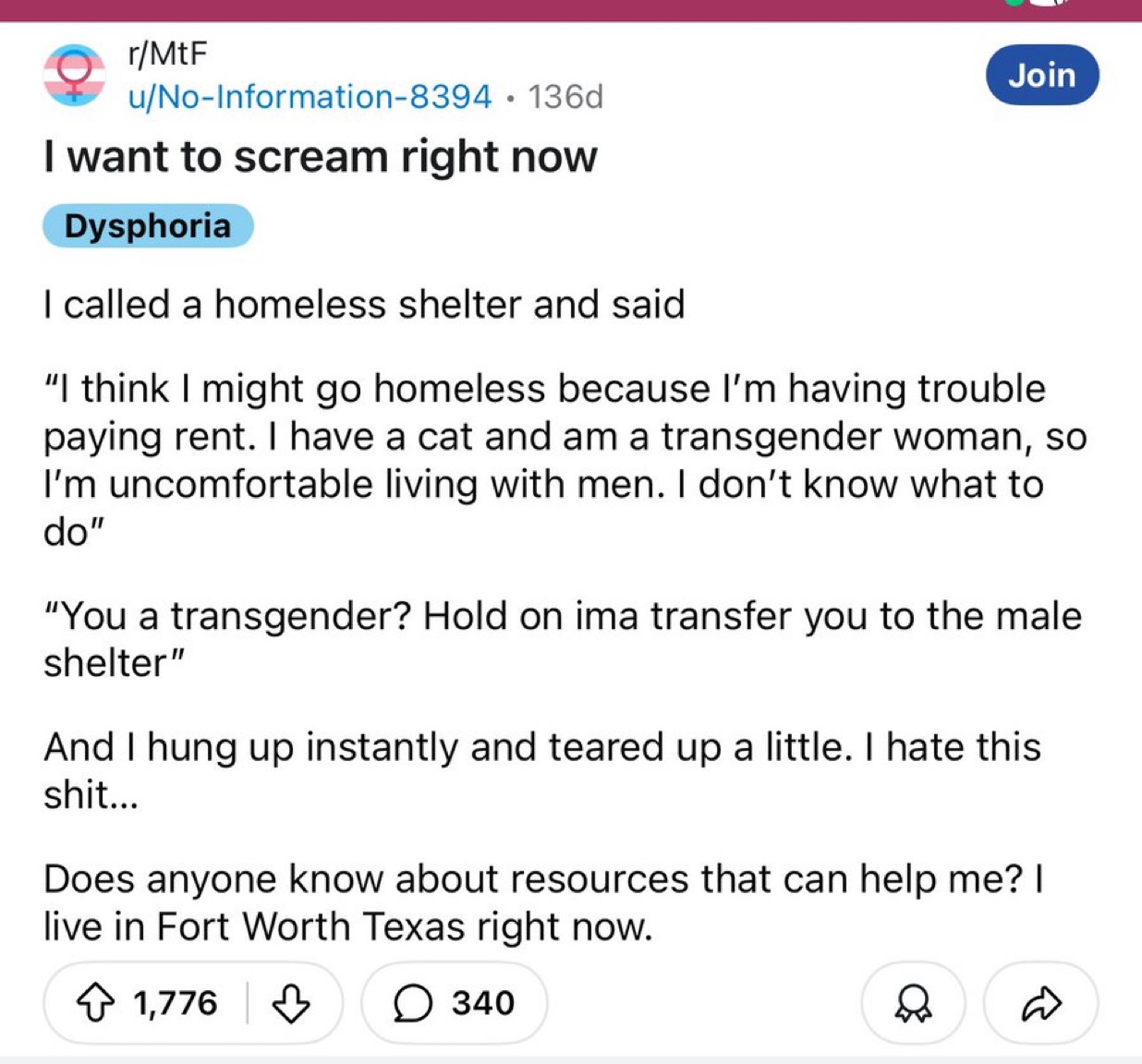Open the r/MtF community avatar
The image size is (1142, 1064).
[74, 75]
